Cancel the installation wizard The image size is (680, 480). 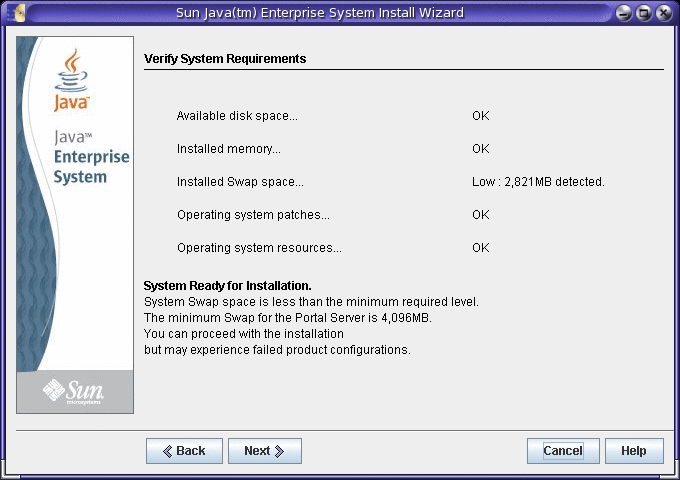point(563,451)
